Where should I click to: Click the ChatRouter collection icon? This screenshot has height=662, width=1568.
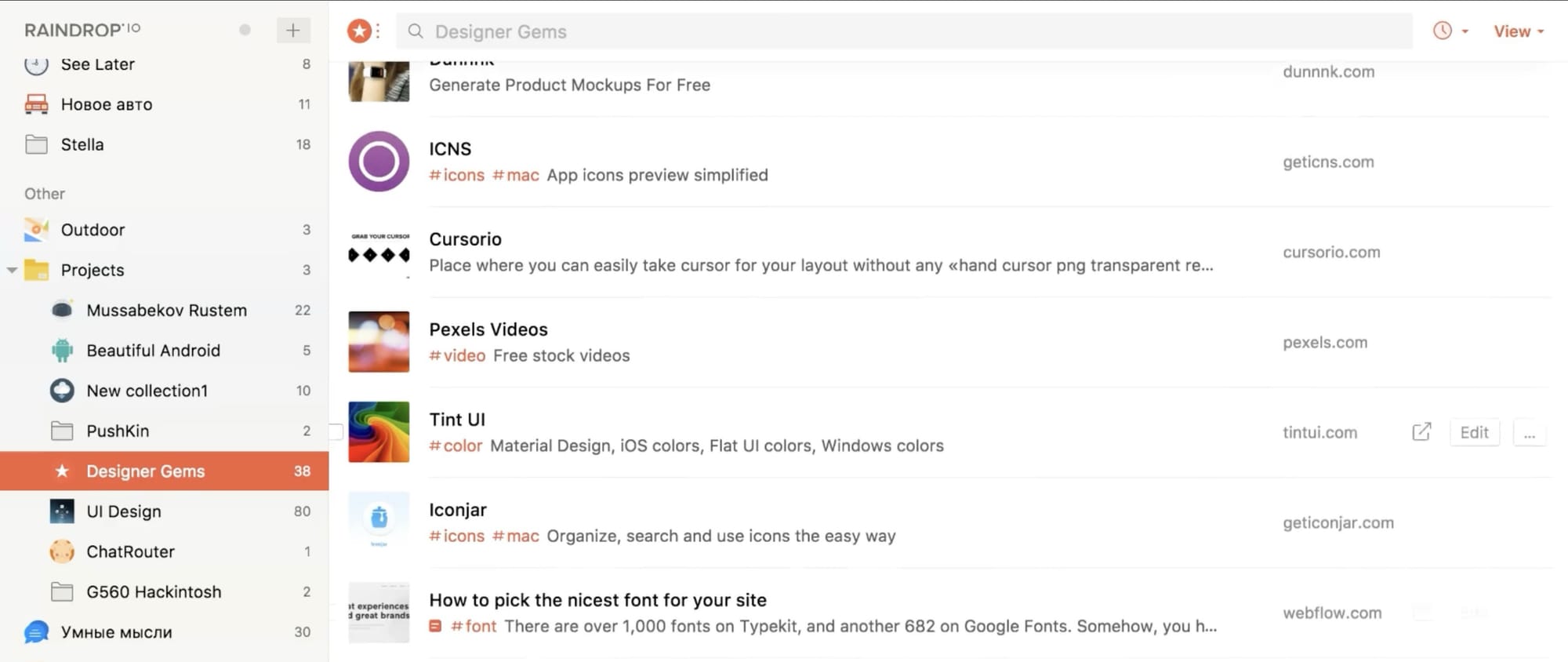[x=62, y=551]
